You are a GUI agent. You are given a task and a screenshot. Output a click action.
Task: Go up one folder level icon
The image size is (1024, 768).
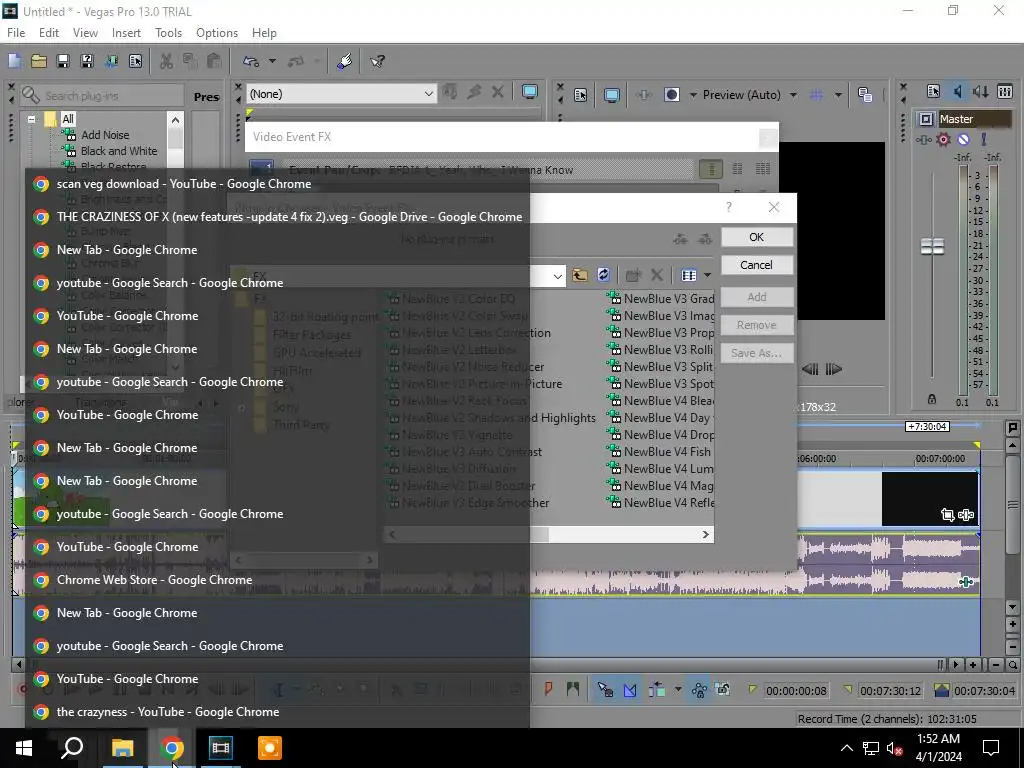(x=580, y=275)
